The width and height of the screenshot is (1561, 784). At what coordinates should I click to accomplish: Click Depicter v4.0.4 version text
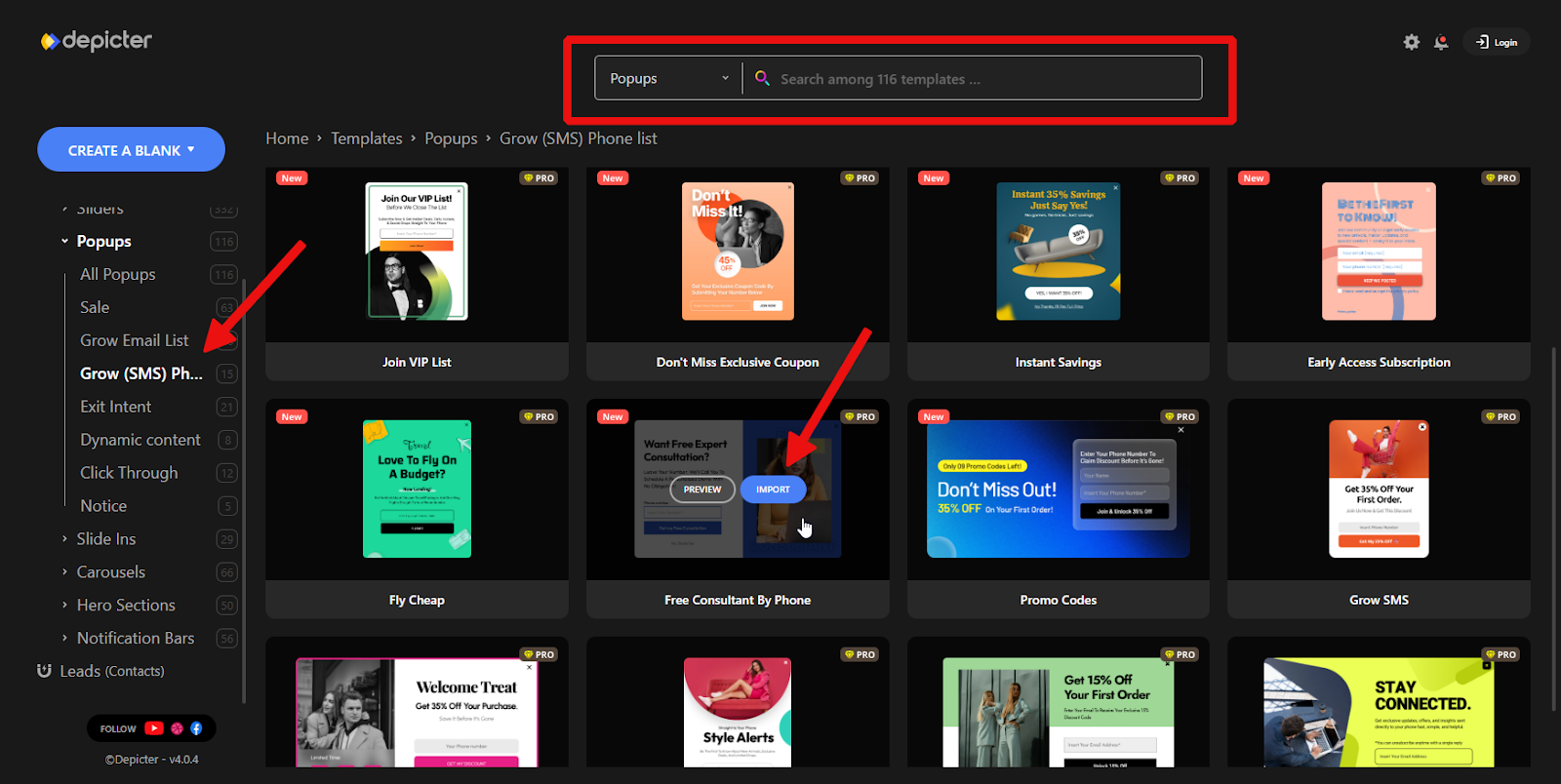(152, 760)
